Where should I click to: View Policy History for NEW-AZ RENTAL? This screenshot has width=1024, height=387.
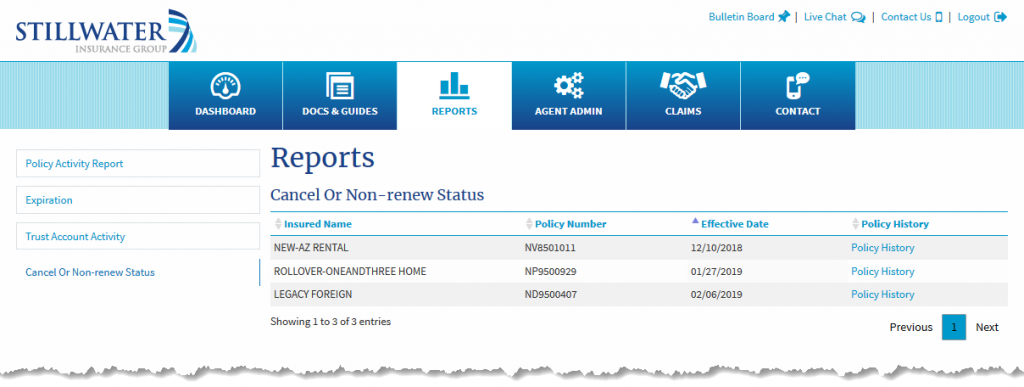(x=882, y=248)
